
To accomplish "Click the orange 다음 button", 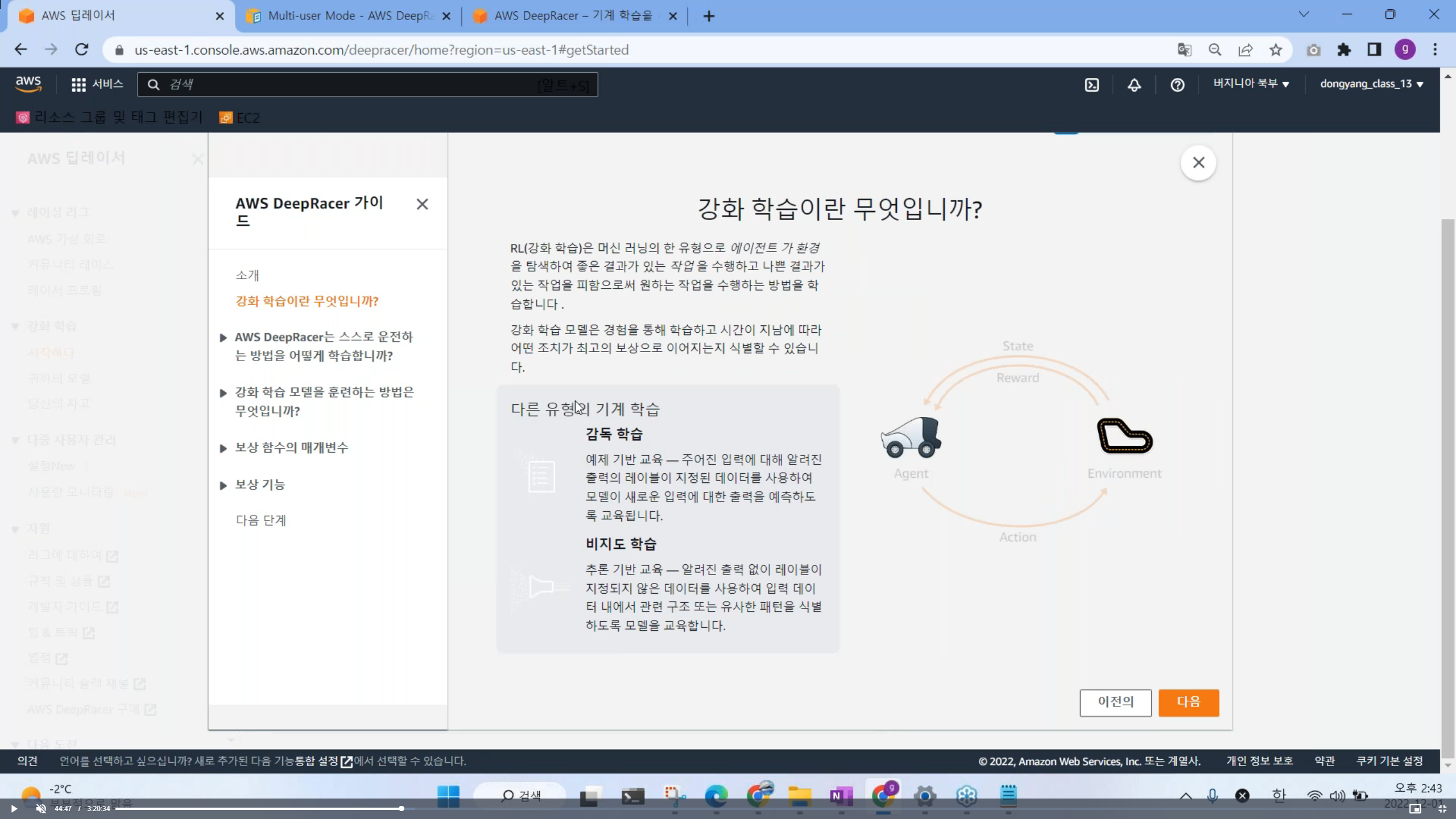I will point(1188,702).
